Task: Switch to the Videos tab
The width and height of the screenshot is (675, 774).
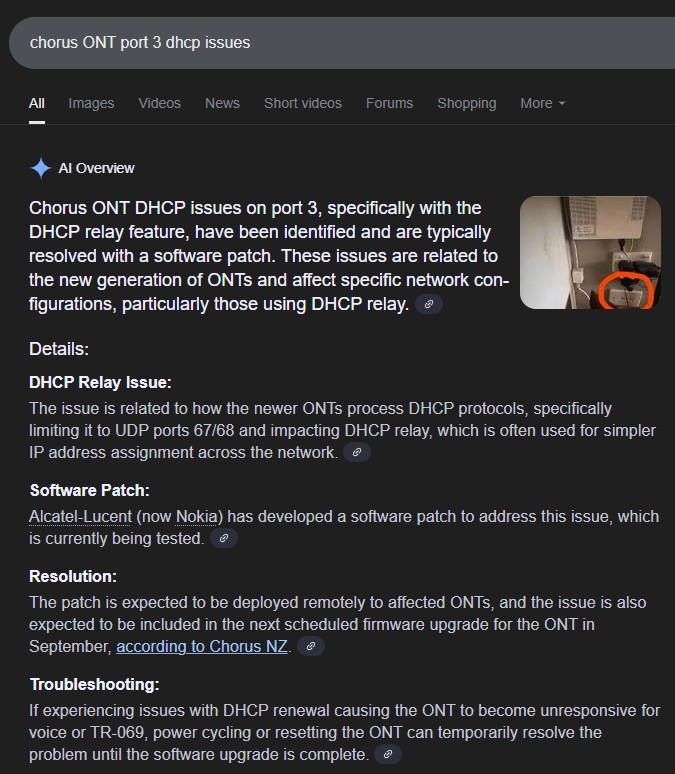Action: click(x=160, y=103)
